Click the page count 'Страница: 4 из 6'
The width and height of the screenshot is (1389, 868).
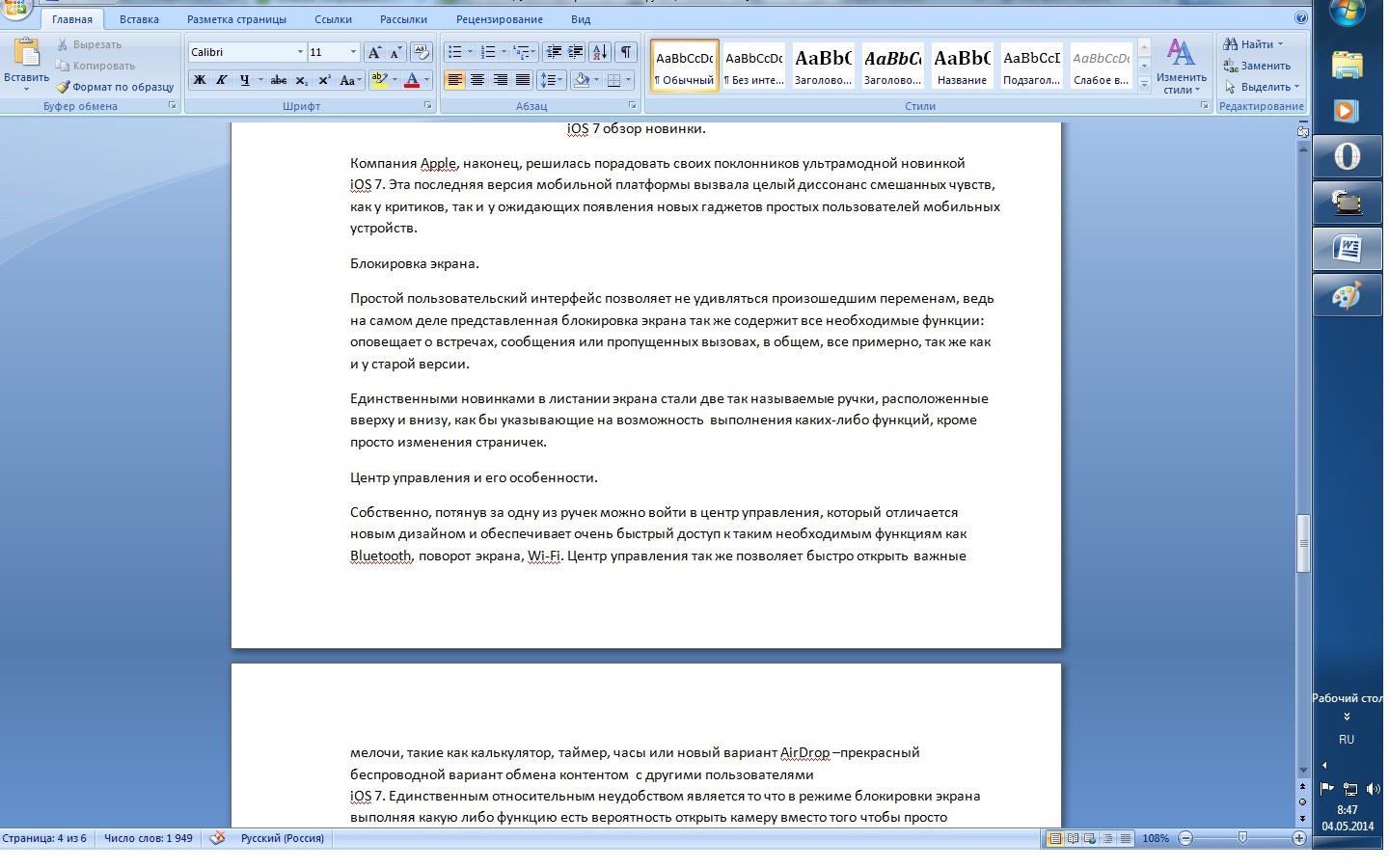(x=44, y=838)
